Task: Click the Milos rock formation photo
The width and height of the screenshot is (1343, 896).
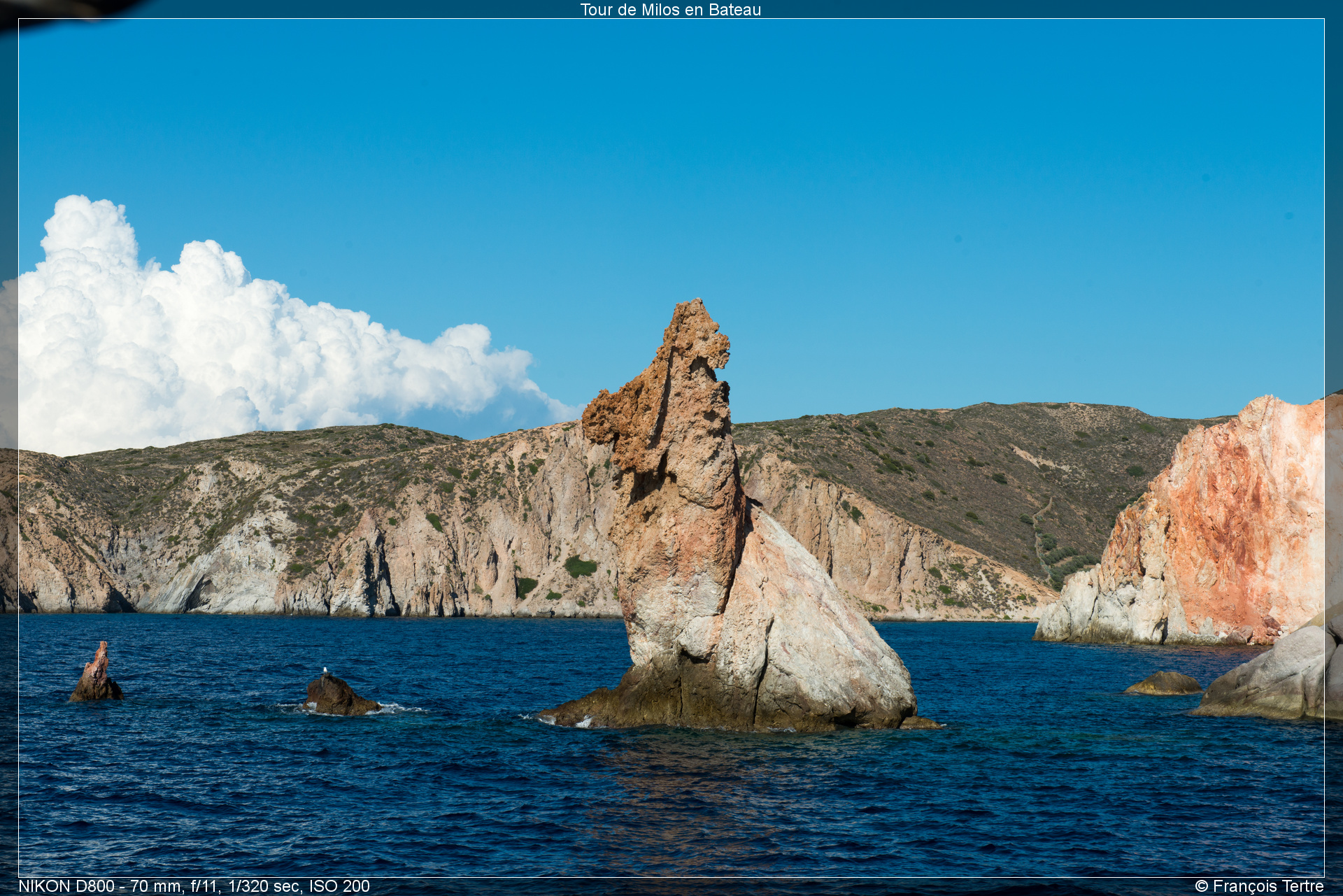Action: 671,448
